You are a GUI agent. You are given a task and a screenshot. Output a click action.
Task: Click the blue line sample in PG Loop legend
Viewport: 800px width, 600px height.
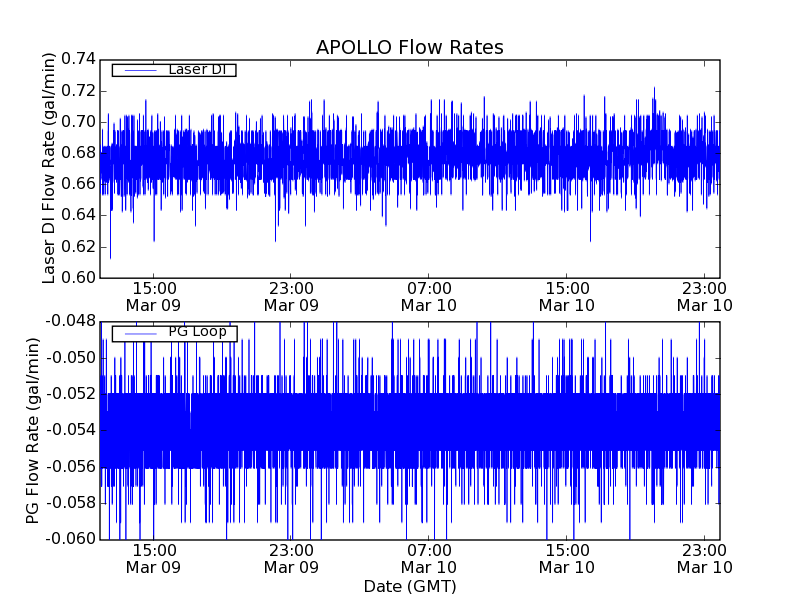[x=140, y=333]
